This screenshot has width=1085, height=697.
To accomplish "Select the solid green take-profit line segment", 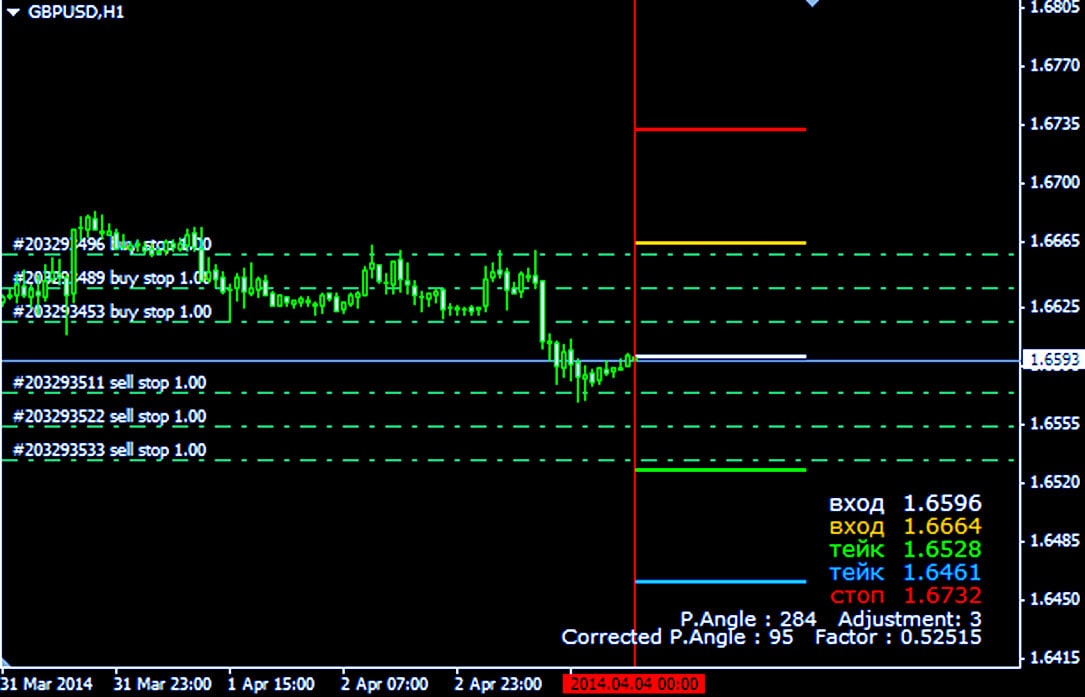I will click(x=720, y=469).
